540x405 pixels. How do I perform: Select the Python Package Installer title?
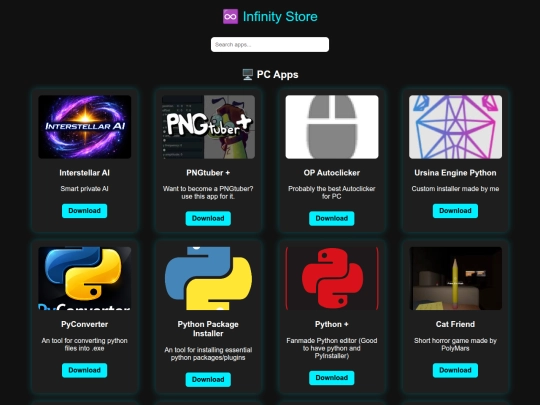point(208,329)
